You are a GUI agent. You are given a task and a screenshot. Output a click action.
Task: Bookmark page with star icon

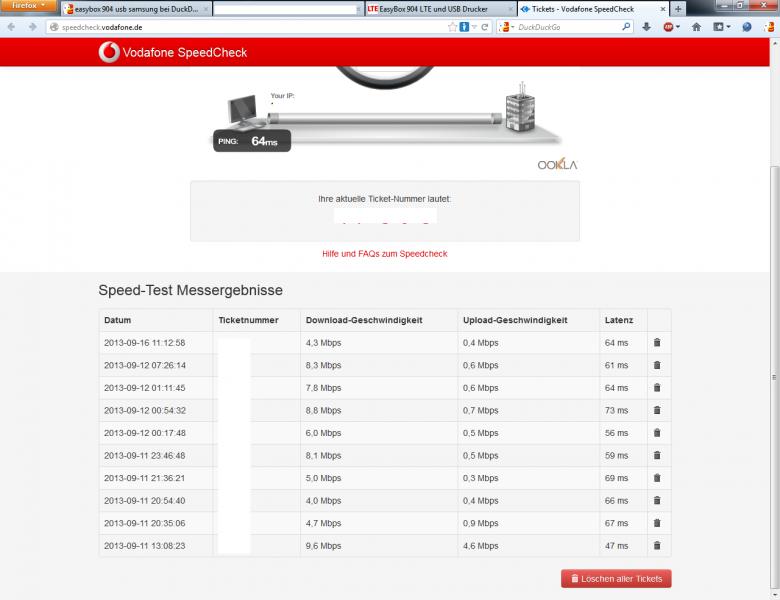(452, 27)
